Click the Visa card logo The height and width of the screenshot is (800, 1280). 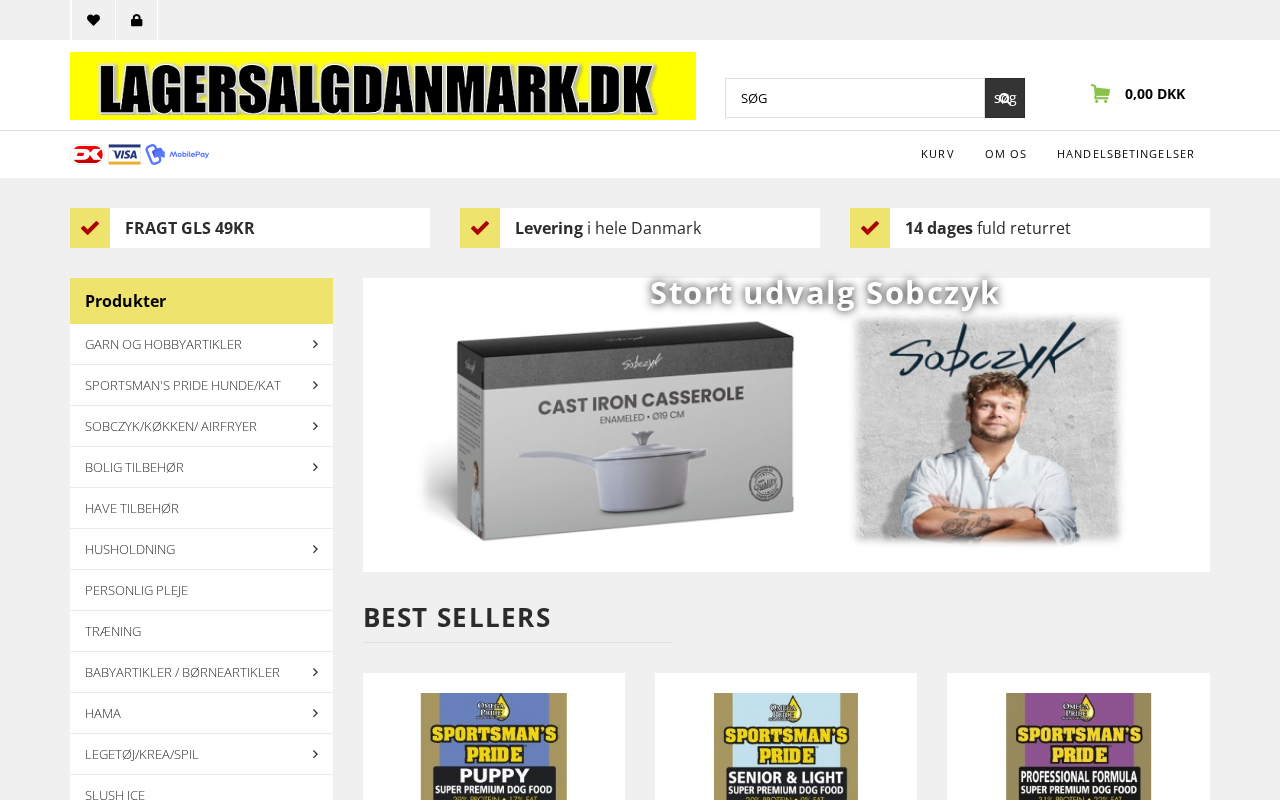tap(125, 154)
